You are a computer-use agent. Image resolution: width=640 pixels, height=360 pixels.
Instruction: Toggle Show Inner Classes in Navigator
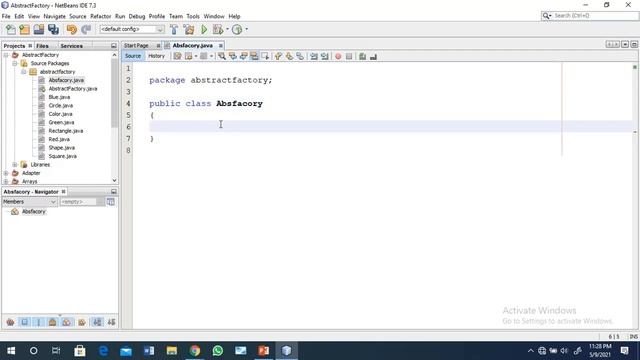67,322
